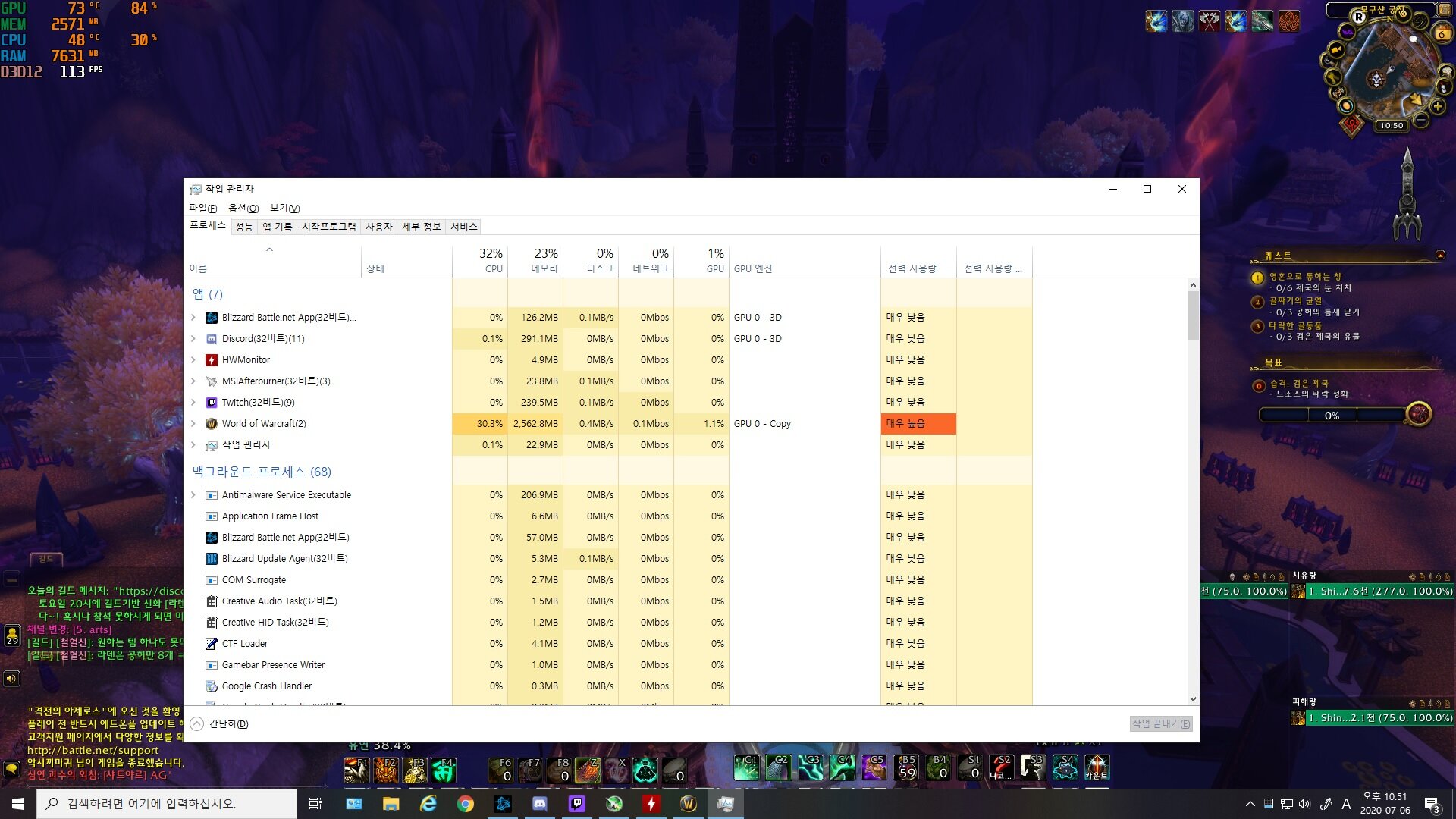Show hidden system tray icons
The width and height of the screenshot is (1456, 819).
coord(1250,804)
